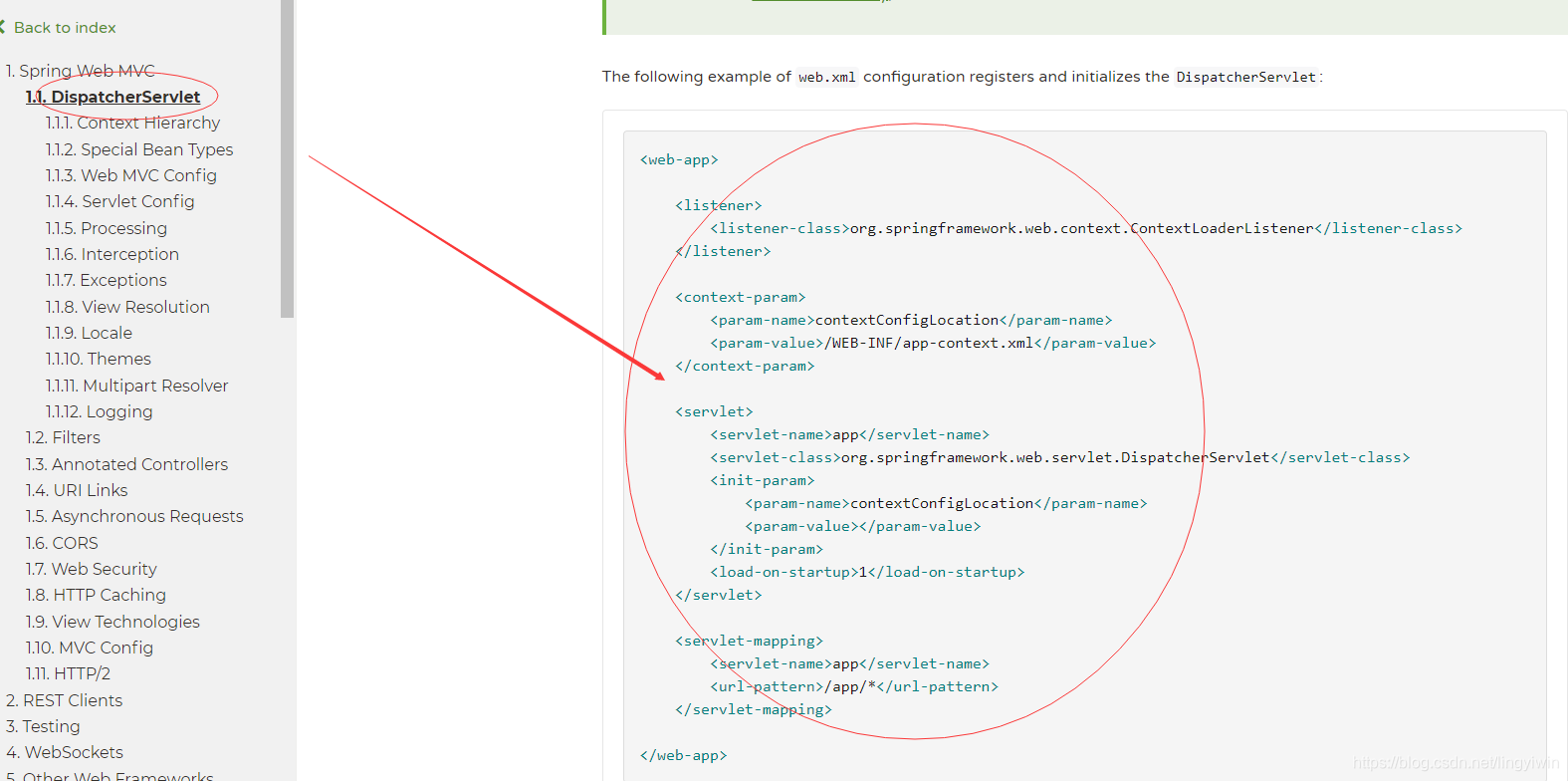Open 1.1.10. Themes section
The image size is (1568, 781).
click(99, 359)
